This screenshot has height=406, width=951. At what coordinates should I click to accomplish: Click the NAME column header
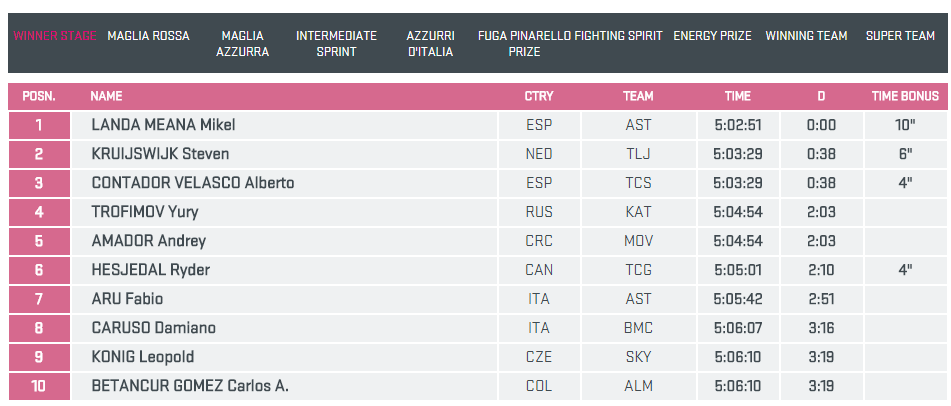(x=106, y=97)
